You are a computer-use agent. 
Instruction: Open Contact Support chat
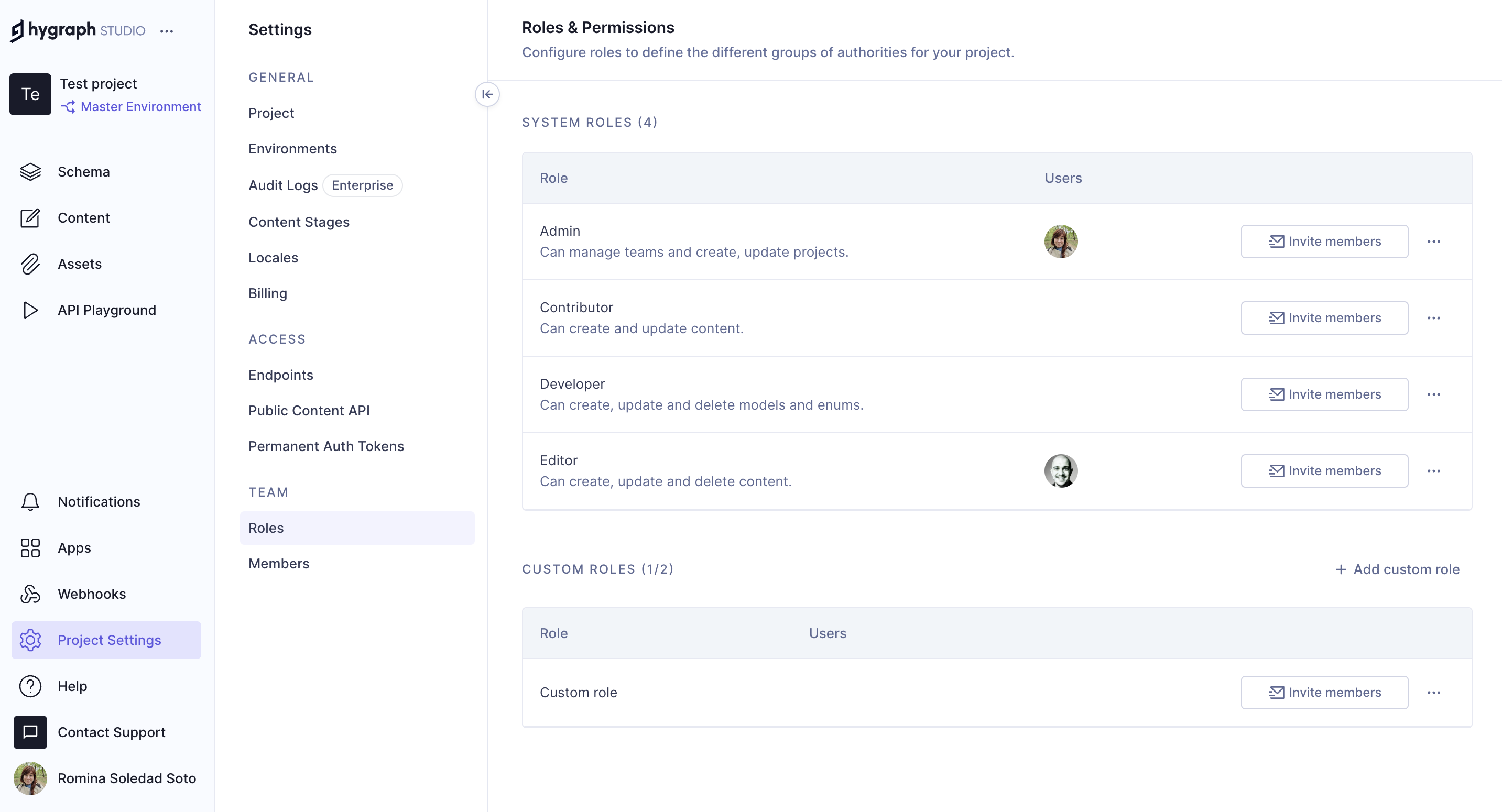[112, 732]
